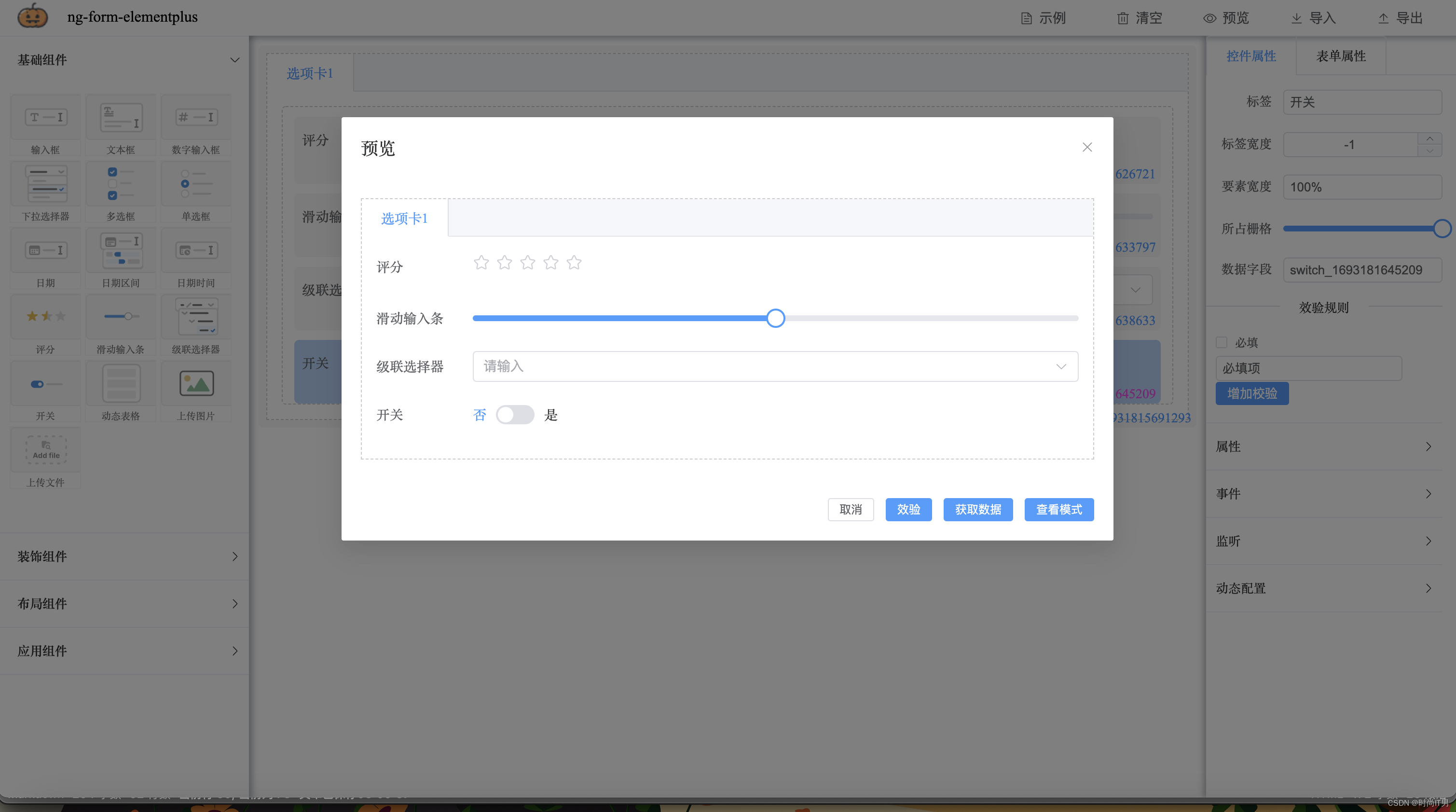The width and height of the screenshot is (1456, 812).
Task: Select the 开关 component icon in sidebar
Action: [46, 384]
